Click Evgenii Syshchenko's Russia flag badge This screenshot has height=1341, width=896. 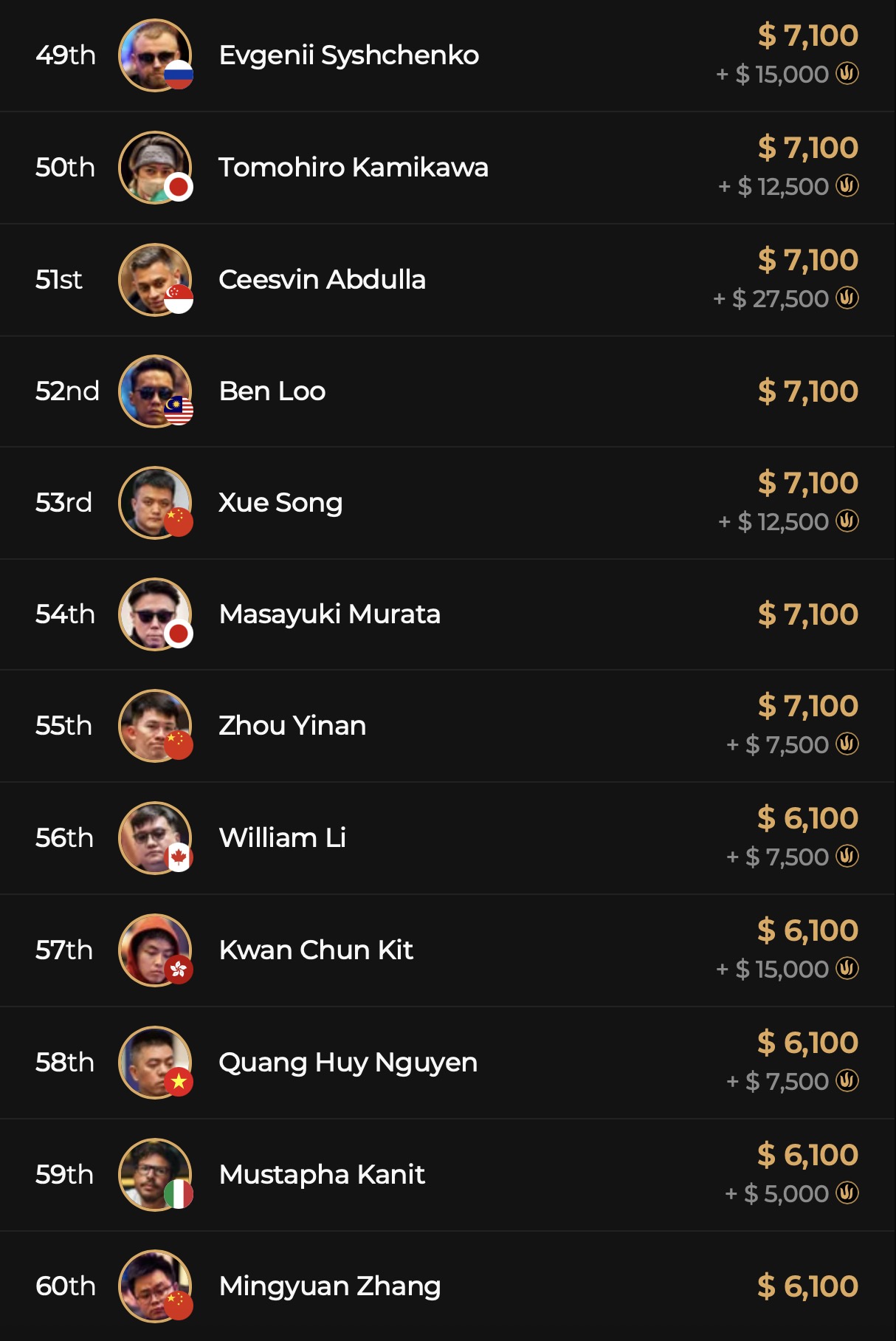click(x=179, y=74)
